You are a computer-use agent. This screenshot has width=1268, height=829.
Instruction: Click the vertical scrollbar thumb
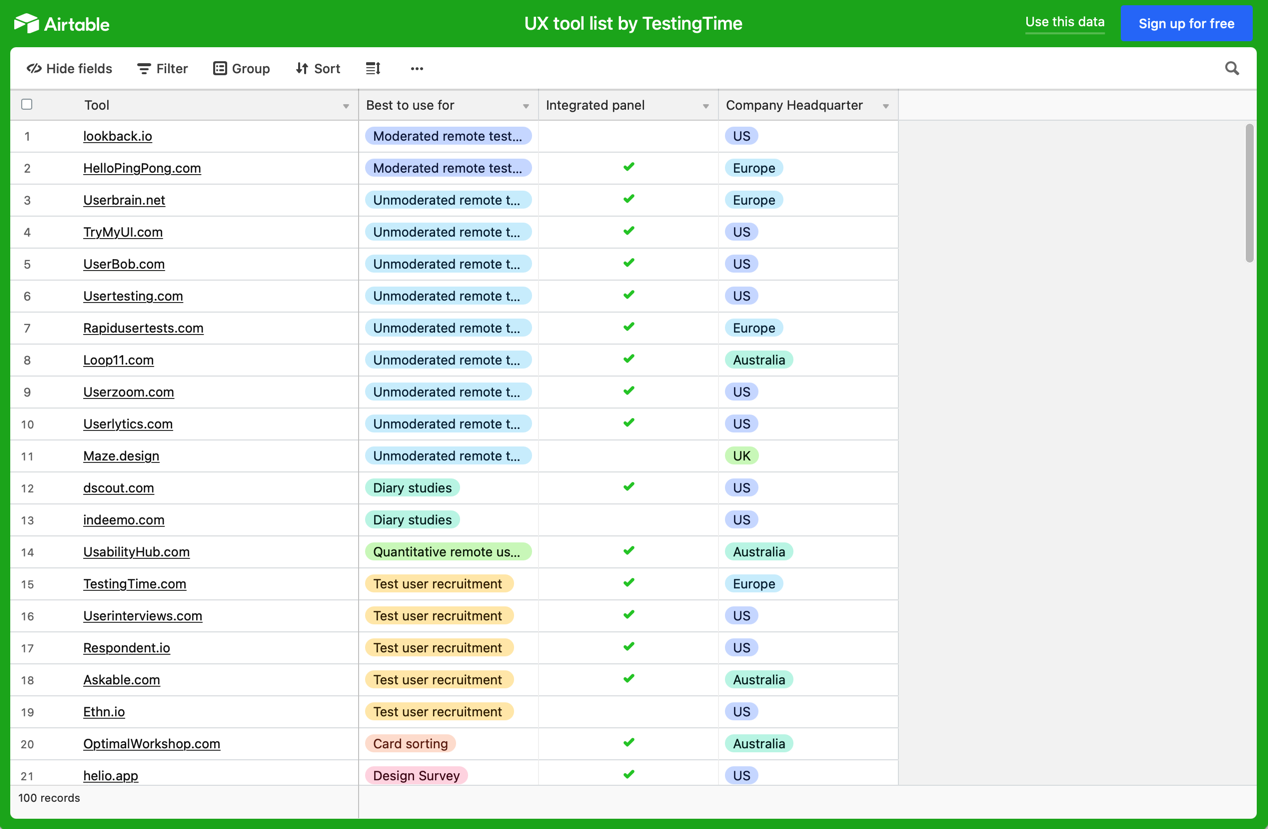(x=1249, y=193)
